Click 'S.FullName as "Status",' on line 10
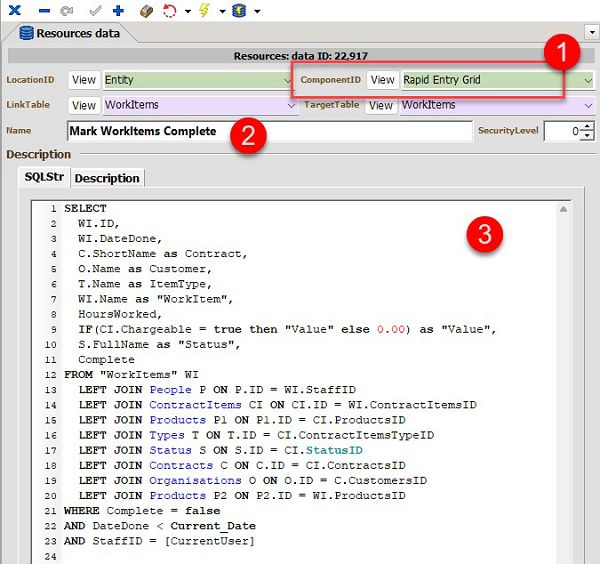This screenshot has height=564, width=600. coord(159,344)
